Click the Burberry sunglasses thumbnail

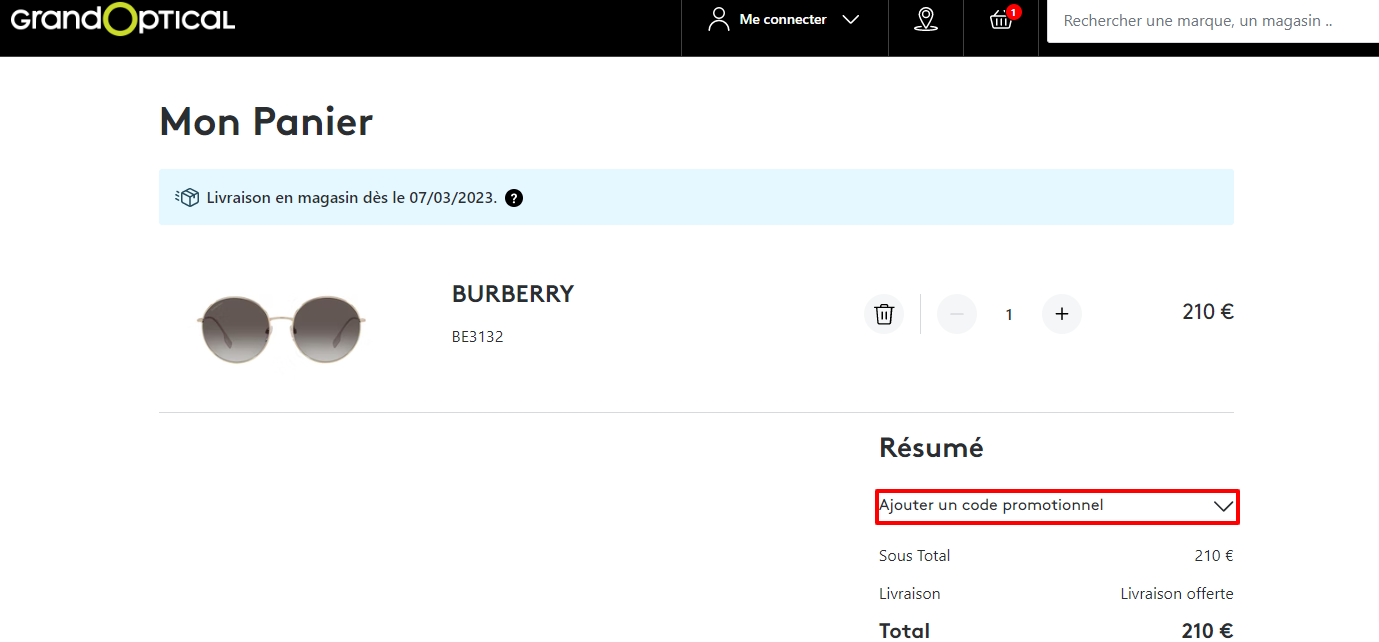click(x=281, y=327)
